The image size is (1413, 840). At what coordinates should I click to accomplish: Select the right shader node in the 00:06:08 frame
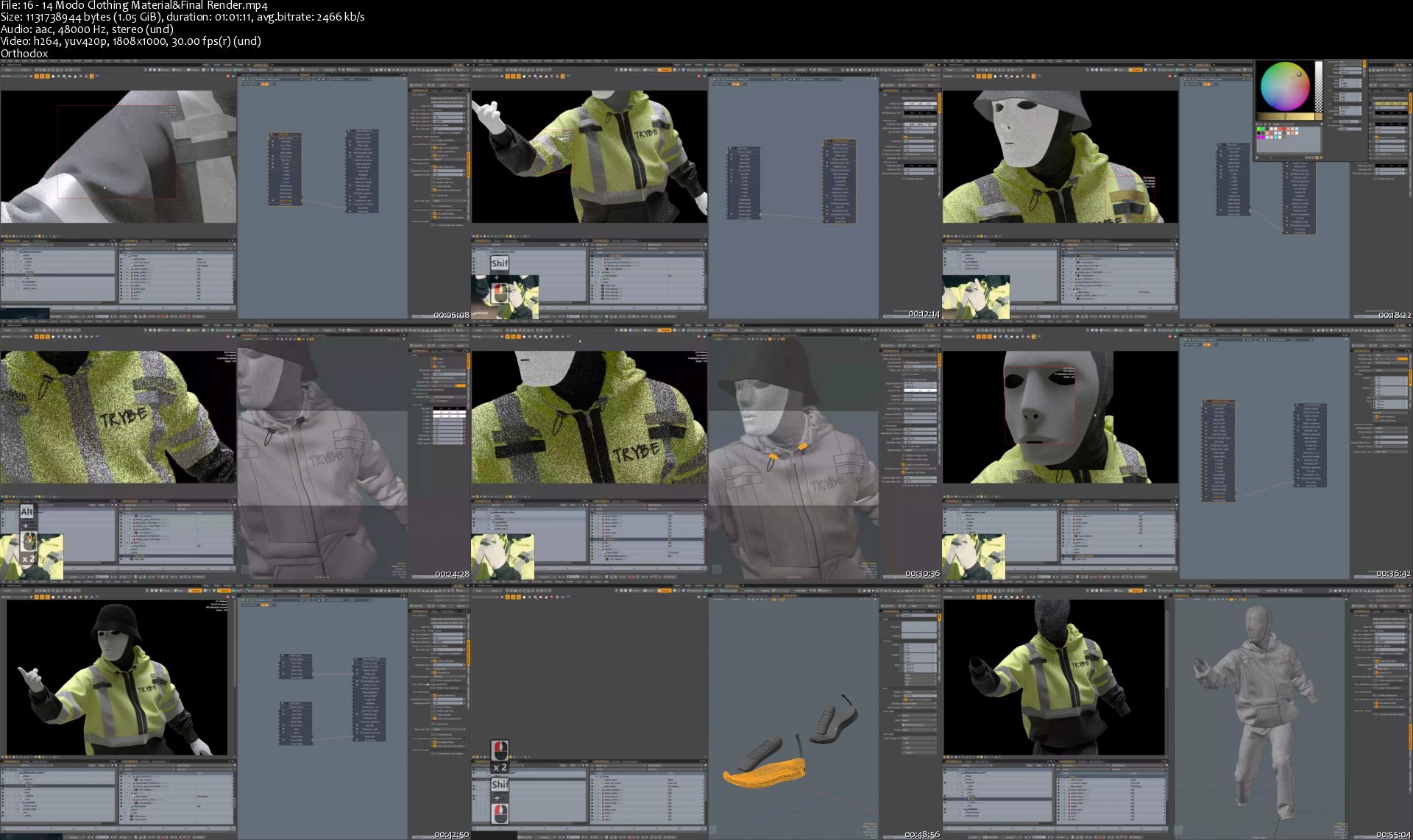coord(363,171)
